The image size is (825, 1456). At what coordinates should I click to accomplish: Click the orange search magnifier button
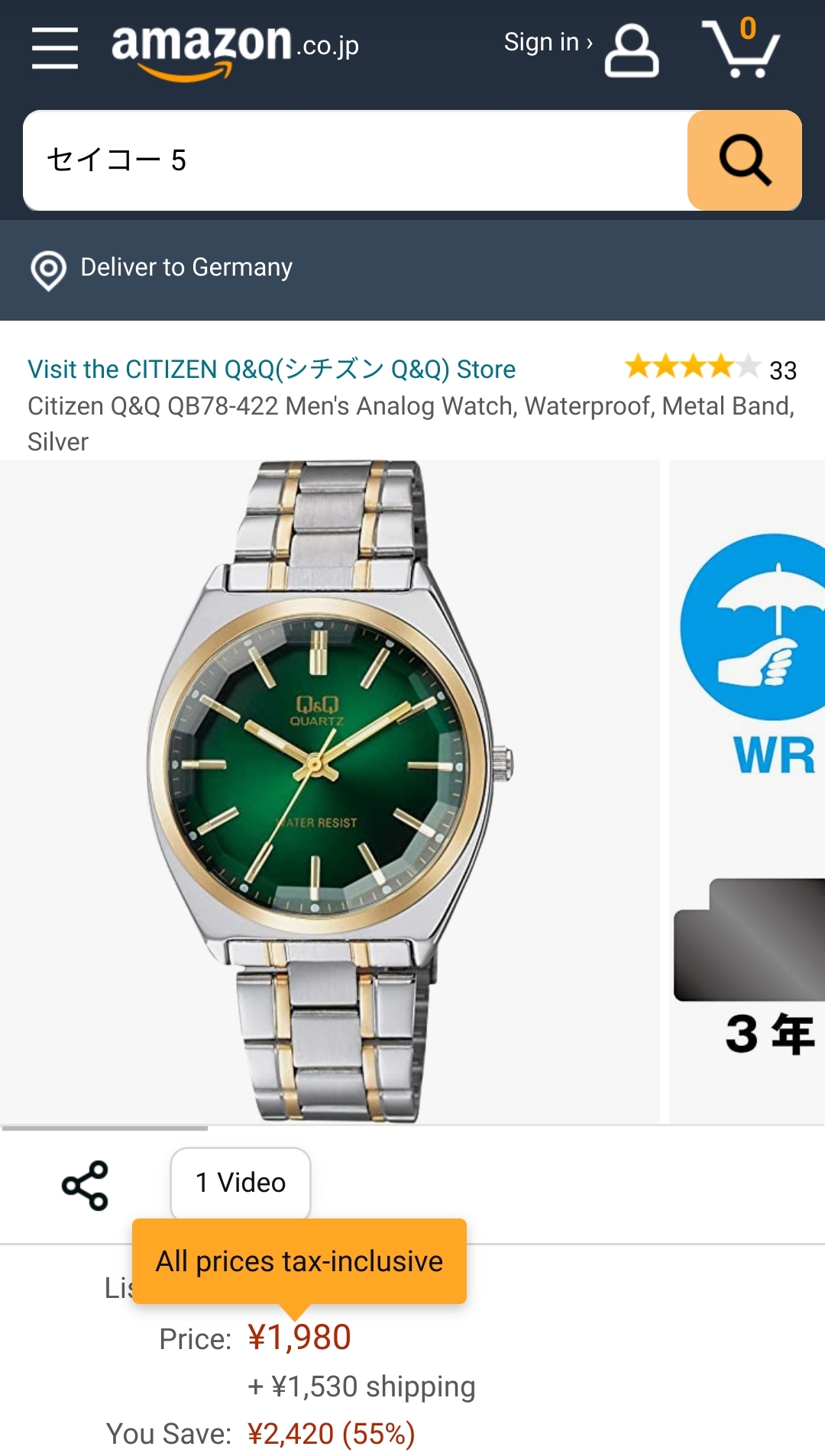[745, 160]
